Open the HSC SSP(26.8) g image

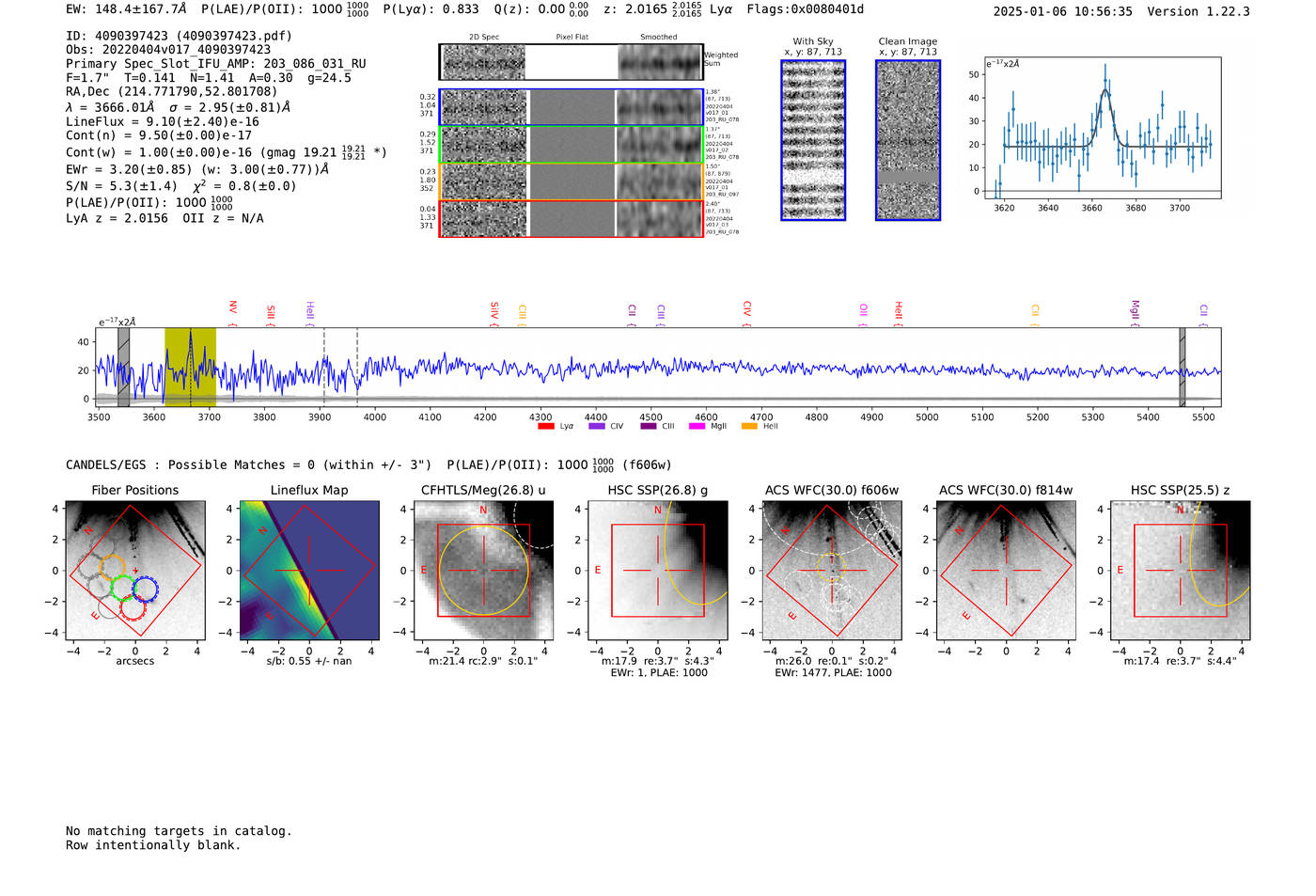658,571
